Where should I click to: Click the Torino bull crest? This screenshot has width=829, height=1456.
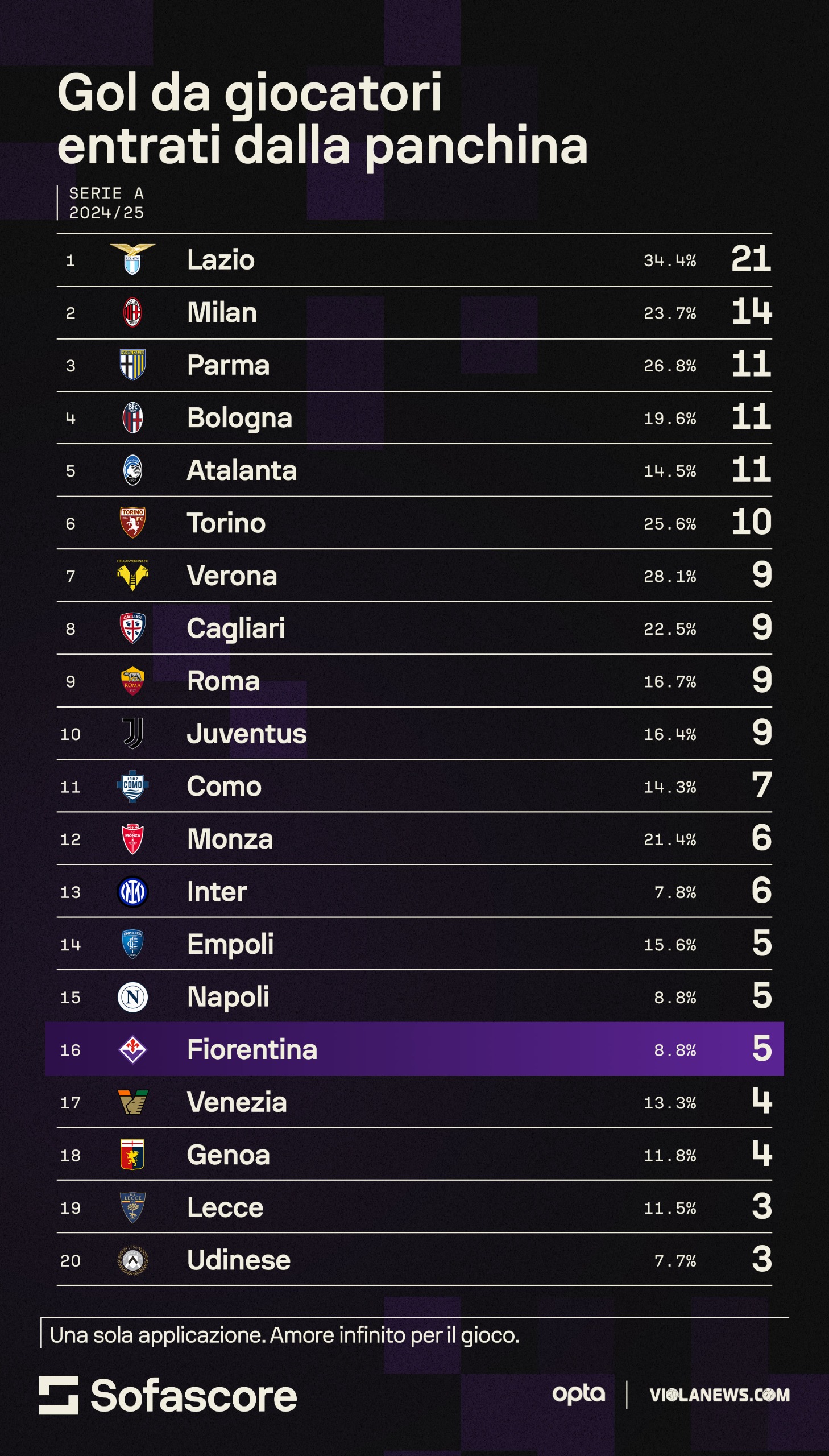tap(132, 523)
